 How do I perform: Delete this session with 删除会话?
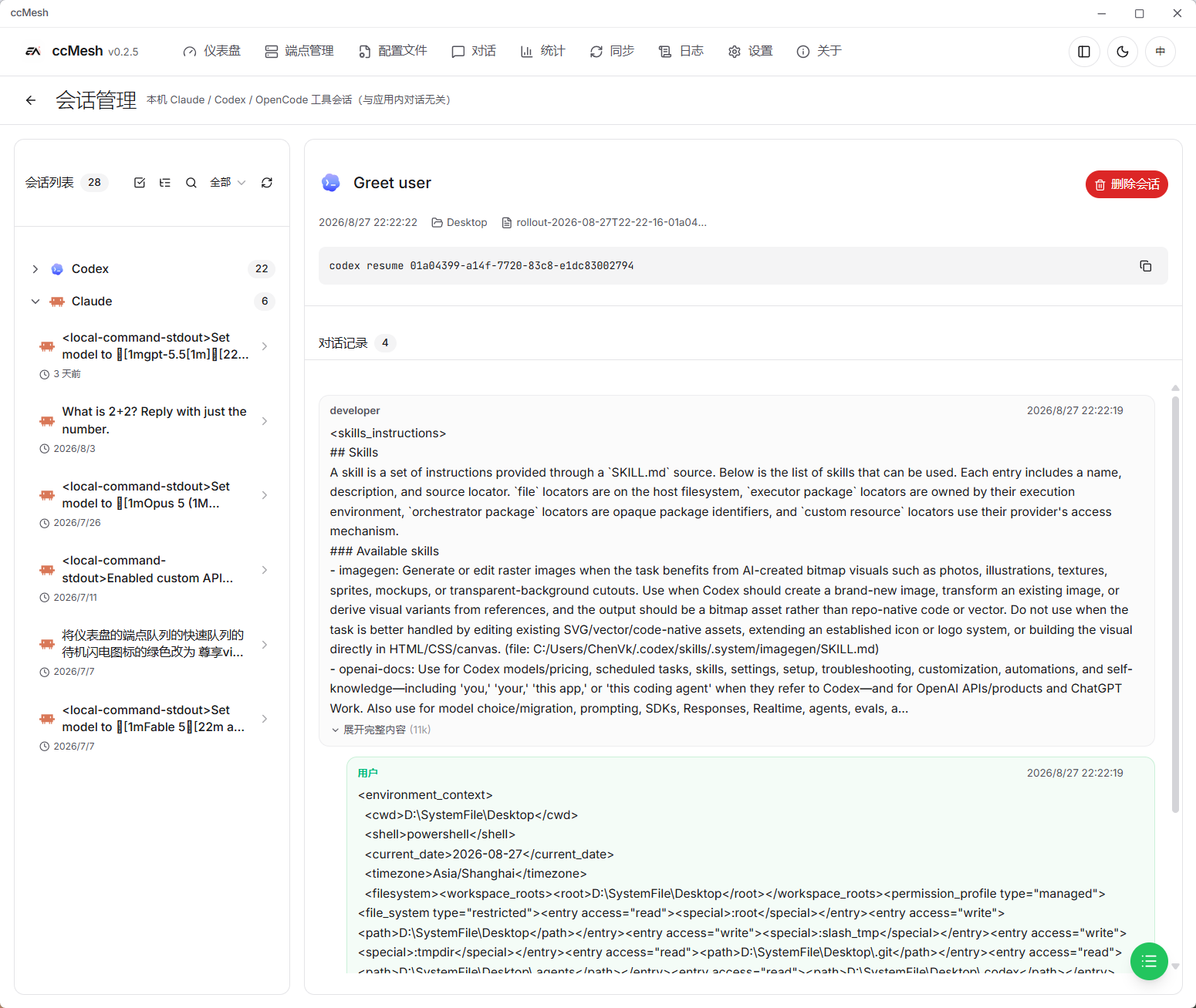tap(1127, 184)
